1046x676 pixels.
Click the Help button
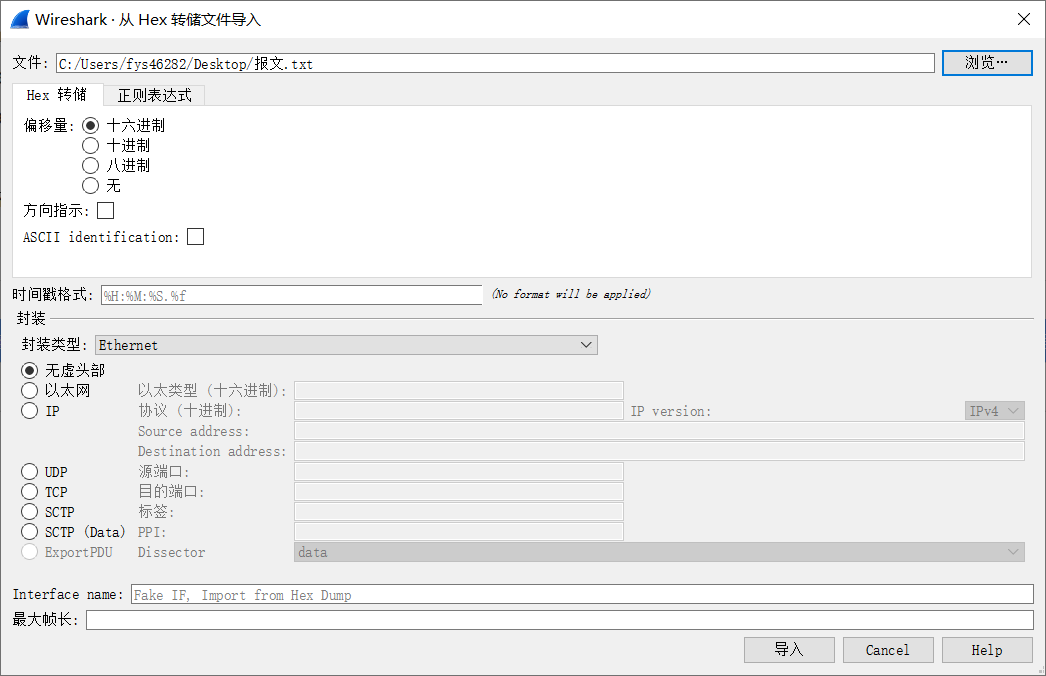coord(987,650)
